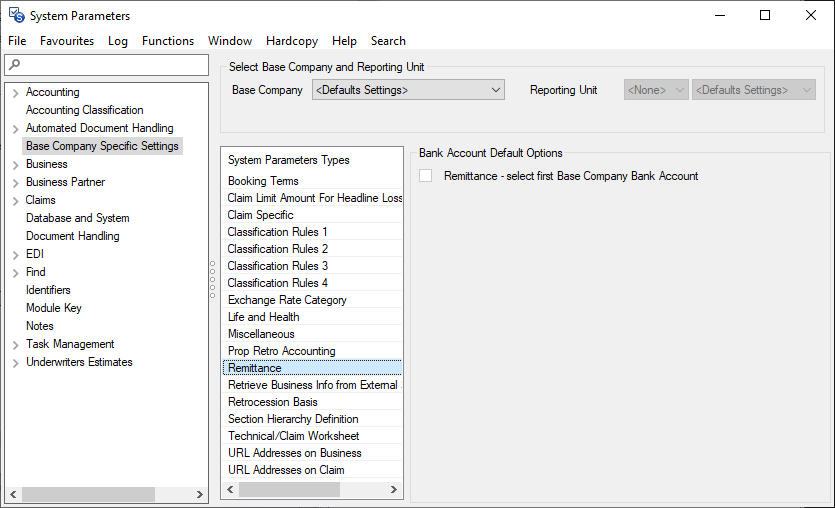Click the panel splitter grip dots
The width and height of the screenshot is (835, 508).
(x=212, y=280)
